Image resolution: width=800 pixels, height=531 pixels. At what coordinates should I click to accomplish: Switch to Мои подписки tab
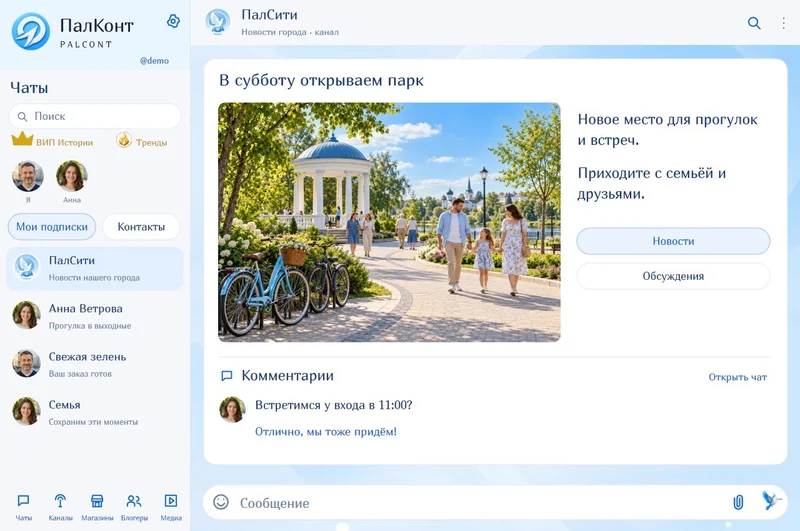52,226
